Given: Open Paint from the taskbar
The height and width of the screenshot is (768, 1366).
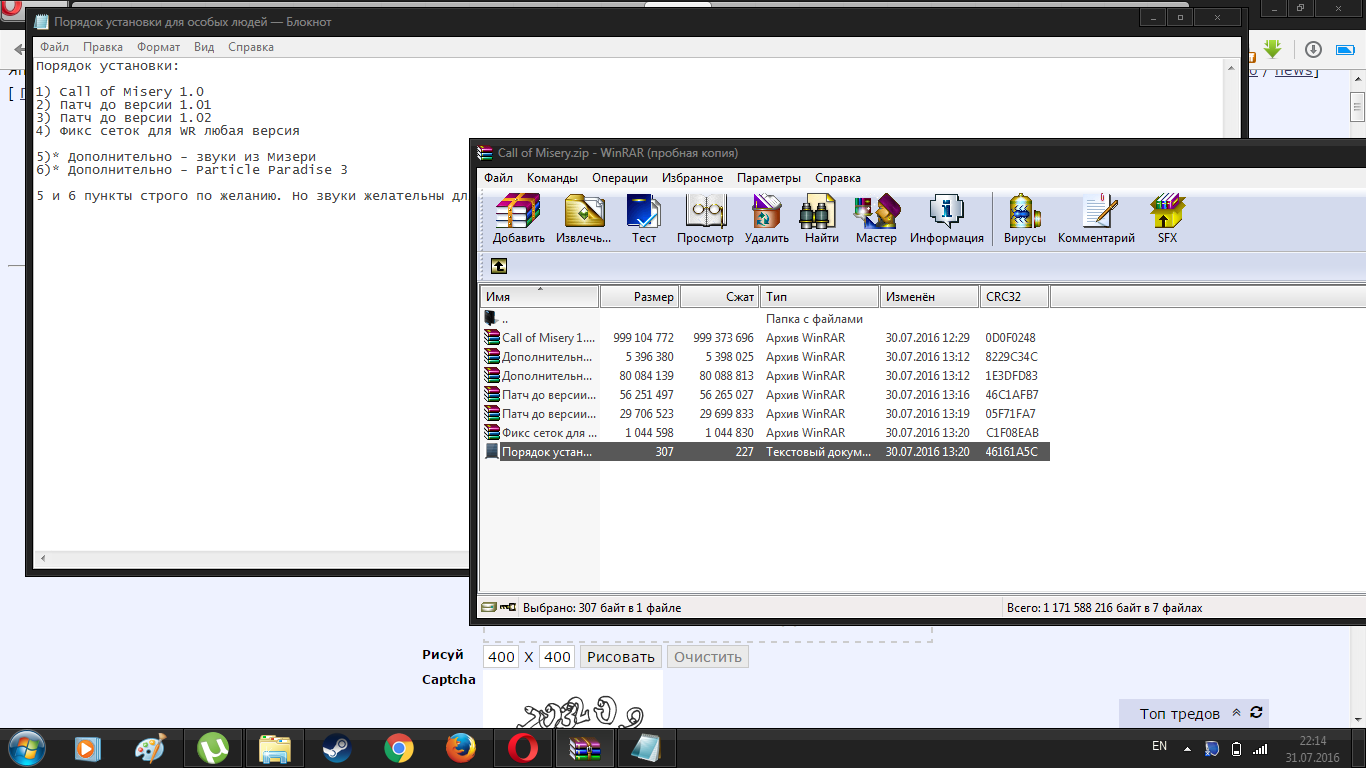Looking at the screenshot, I should click(150, 748).
